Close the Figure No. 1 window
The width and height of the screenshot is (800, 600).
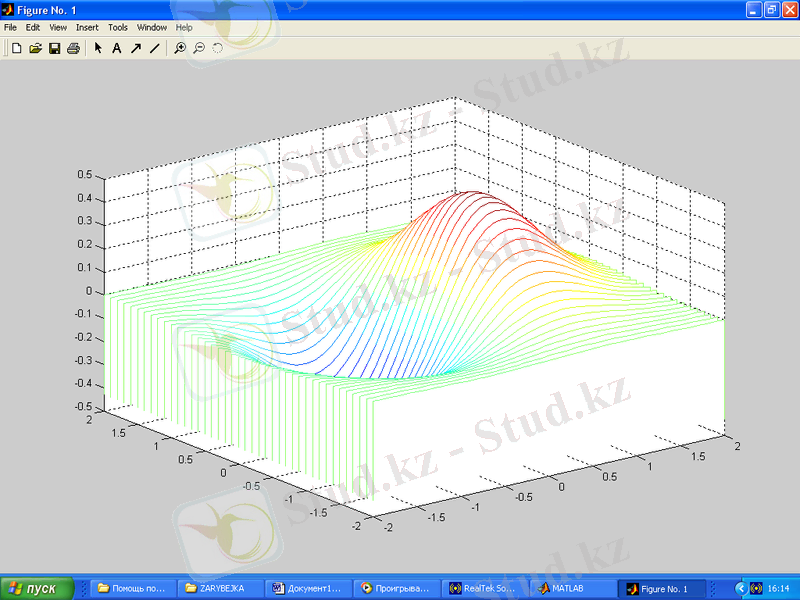789,10
